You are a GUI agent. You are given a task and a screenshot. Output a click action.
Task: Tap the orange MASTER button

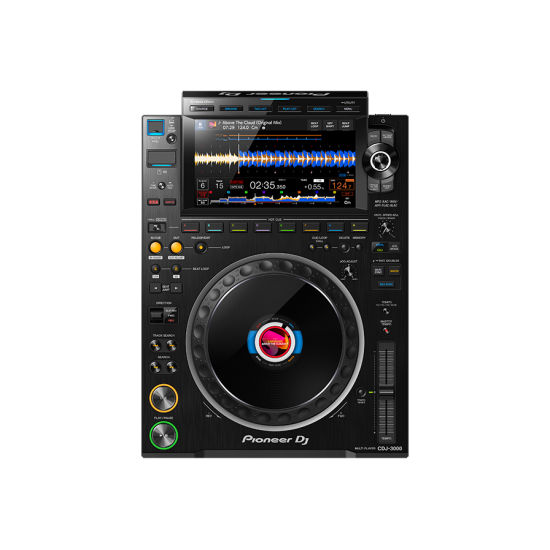(394, 271)
